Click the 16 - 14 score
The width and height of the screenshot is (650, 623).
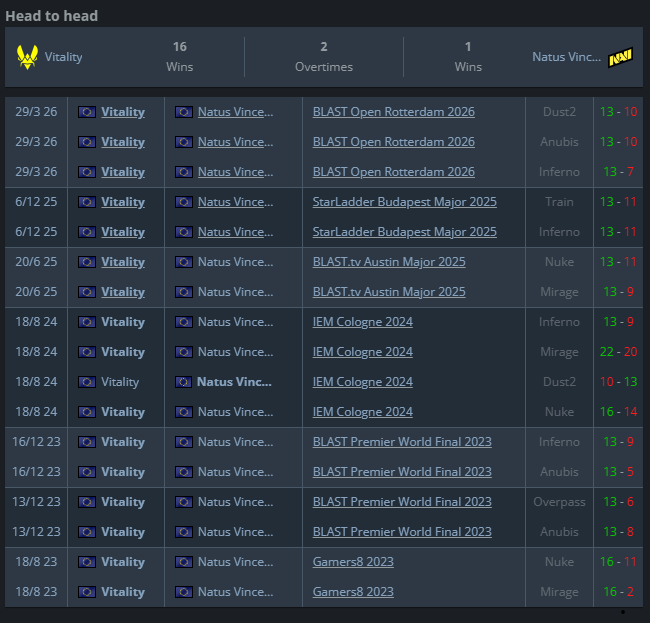coord(618,412)
